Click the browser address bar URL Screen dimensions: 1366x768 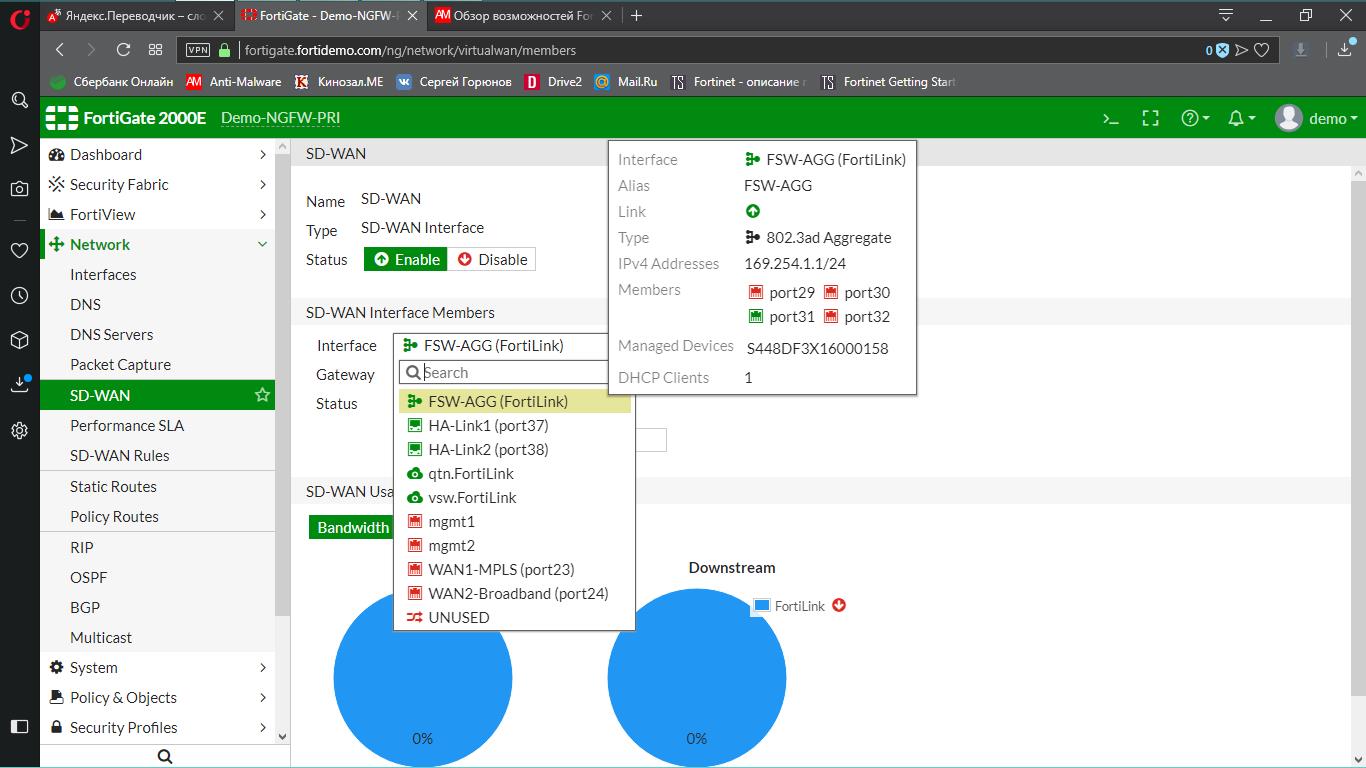pos(410,50)
